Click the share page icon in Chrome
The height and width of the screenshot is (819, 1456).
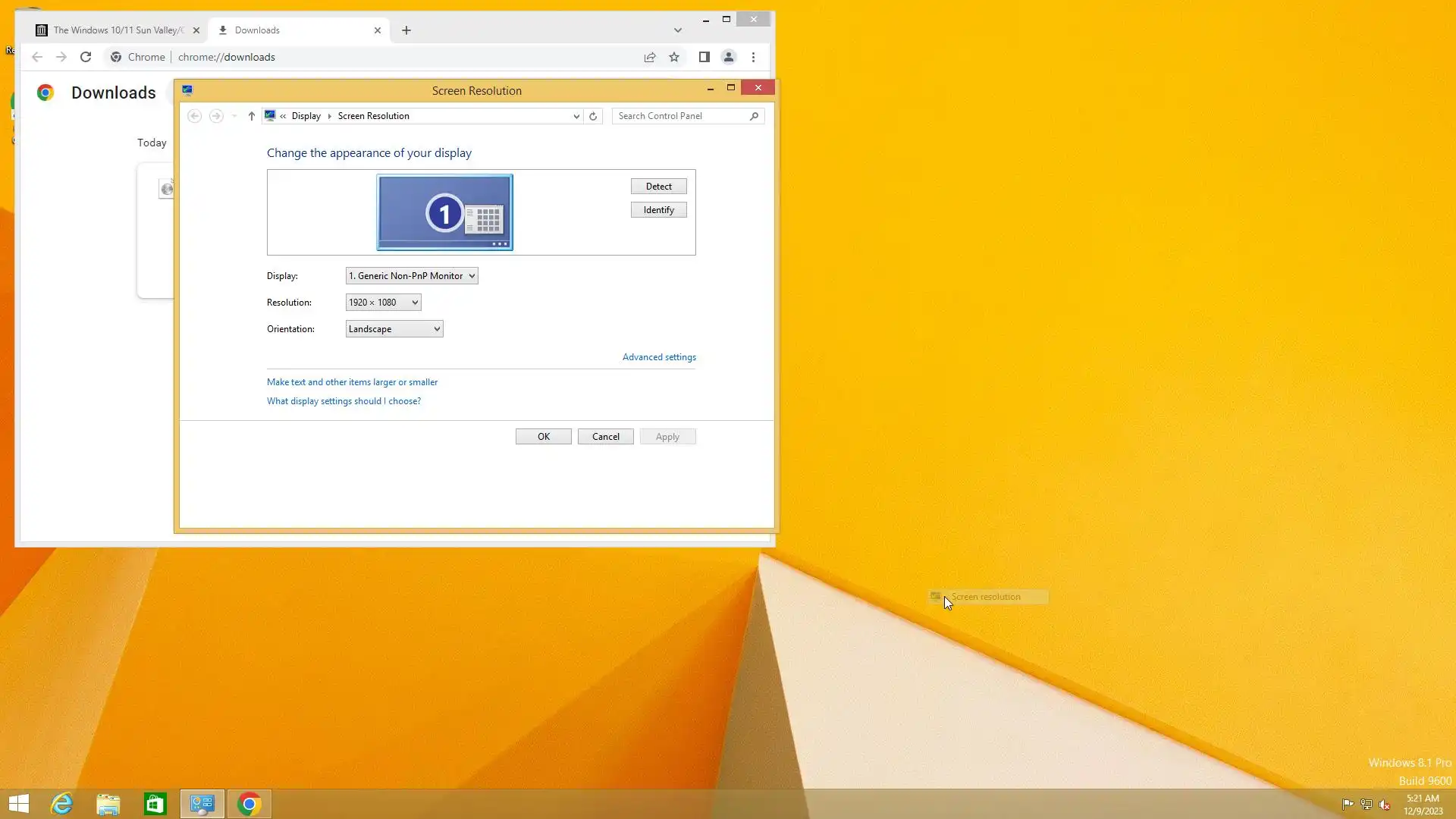pyautogui.click(x=650, y=57)
